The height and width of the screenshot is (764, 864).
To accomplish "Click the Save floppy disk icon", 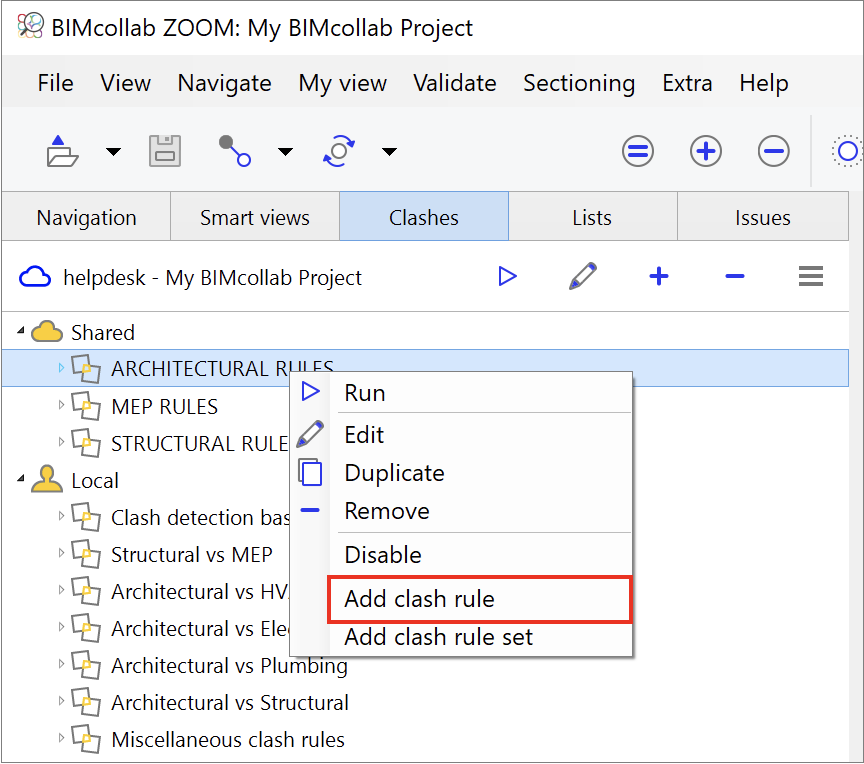I will (x=165, y=151).
